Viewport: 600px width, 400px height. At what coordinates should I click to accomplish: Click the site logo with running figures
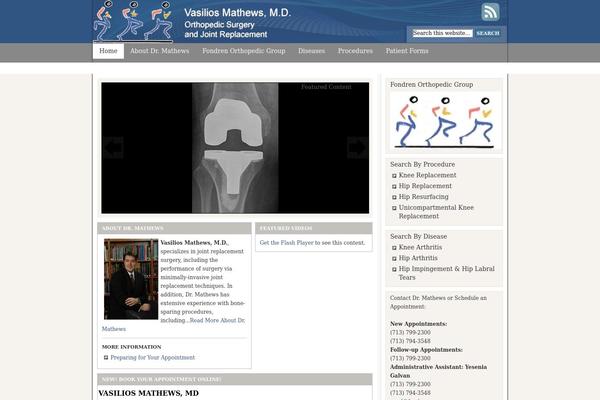tap(135, 22)
